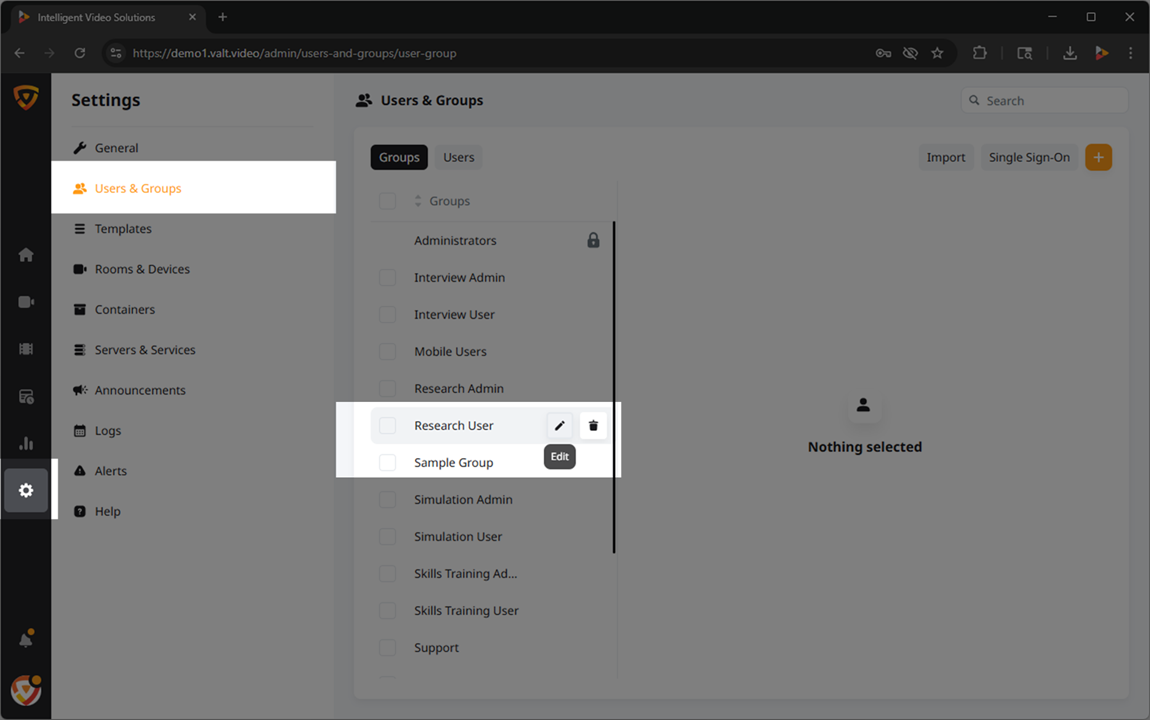Click the browser reload button
This screenshot has width=1150, height=720.
[79, 53]
